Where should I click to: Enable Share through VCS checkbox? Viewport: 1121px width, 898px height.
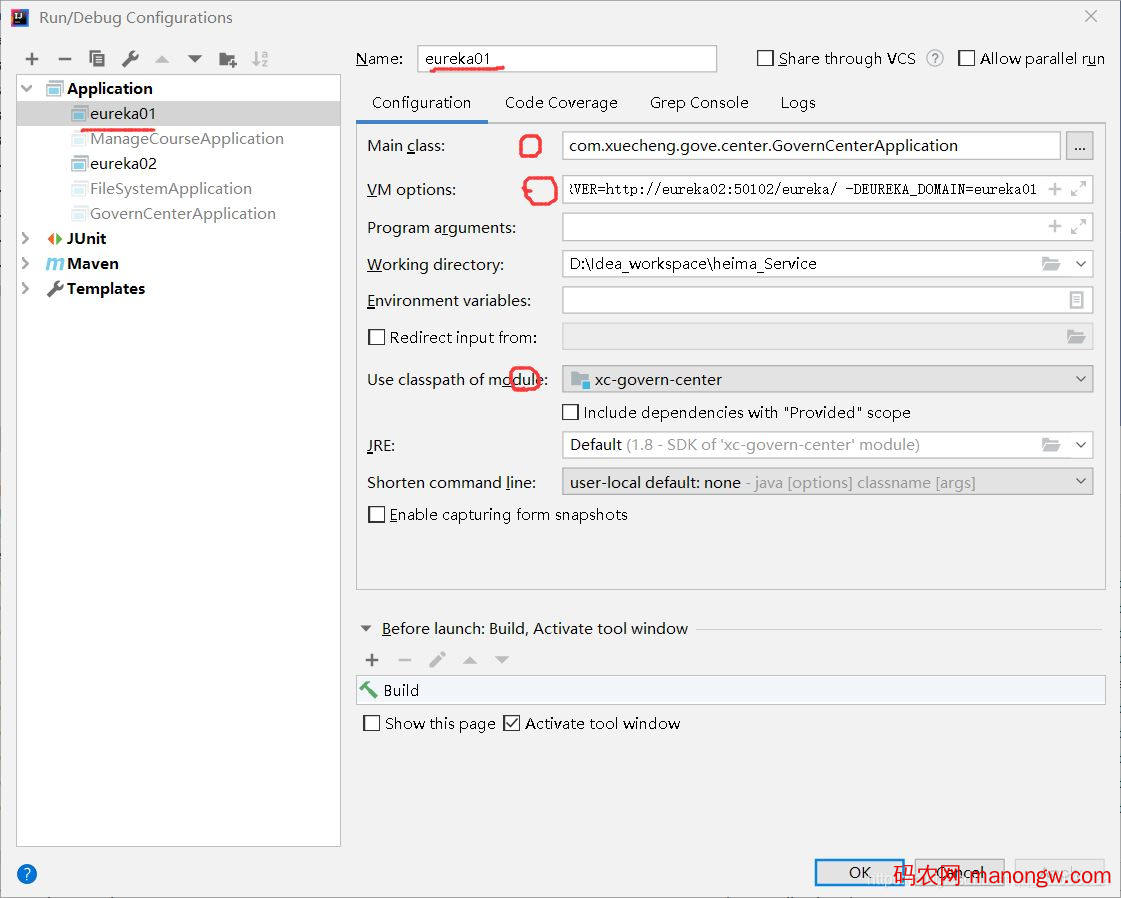pos(766,59)
